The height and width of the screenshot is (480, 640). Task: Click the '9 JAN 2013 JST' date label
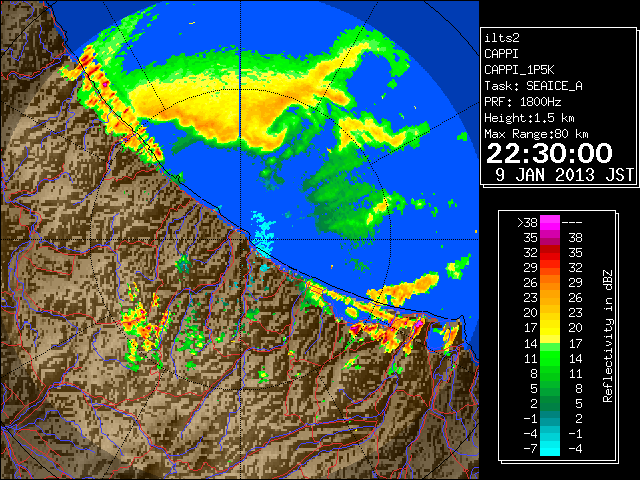[564, 175]
